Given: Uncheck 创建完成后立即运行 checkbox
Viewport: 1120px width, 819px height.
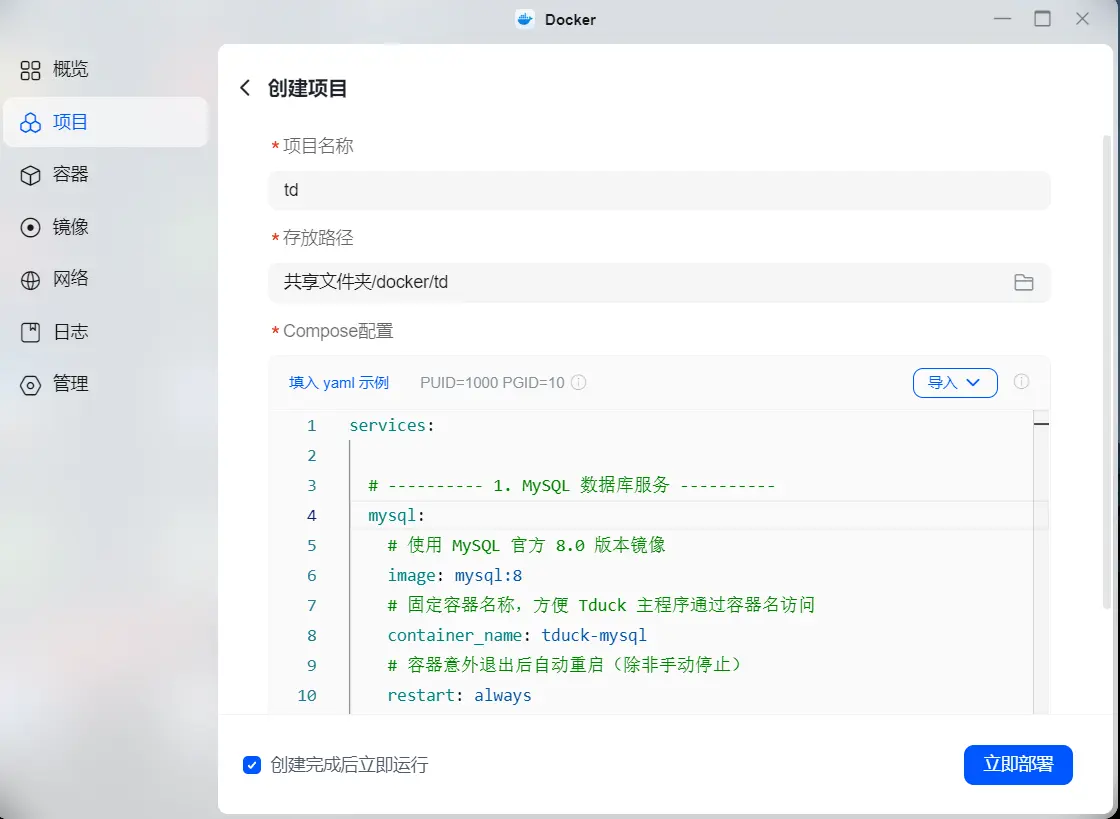Looking at the screenshot, I should 251,765.
